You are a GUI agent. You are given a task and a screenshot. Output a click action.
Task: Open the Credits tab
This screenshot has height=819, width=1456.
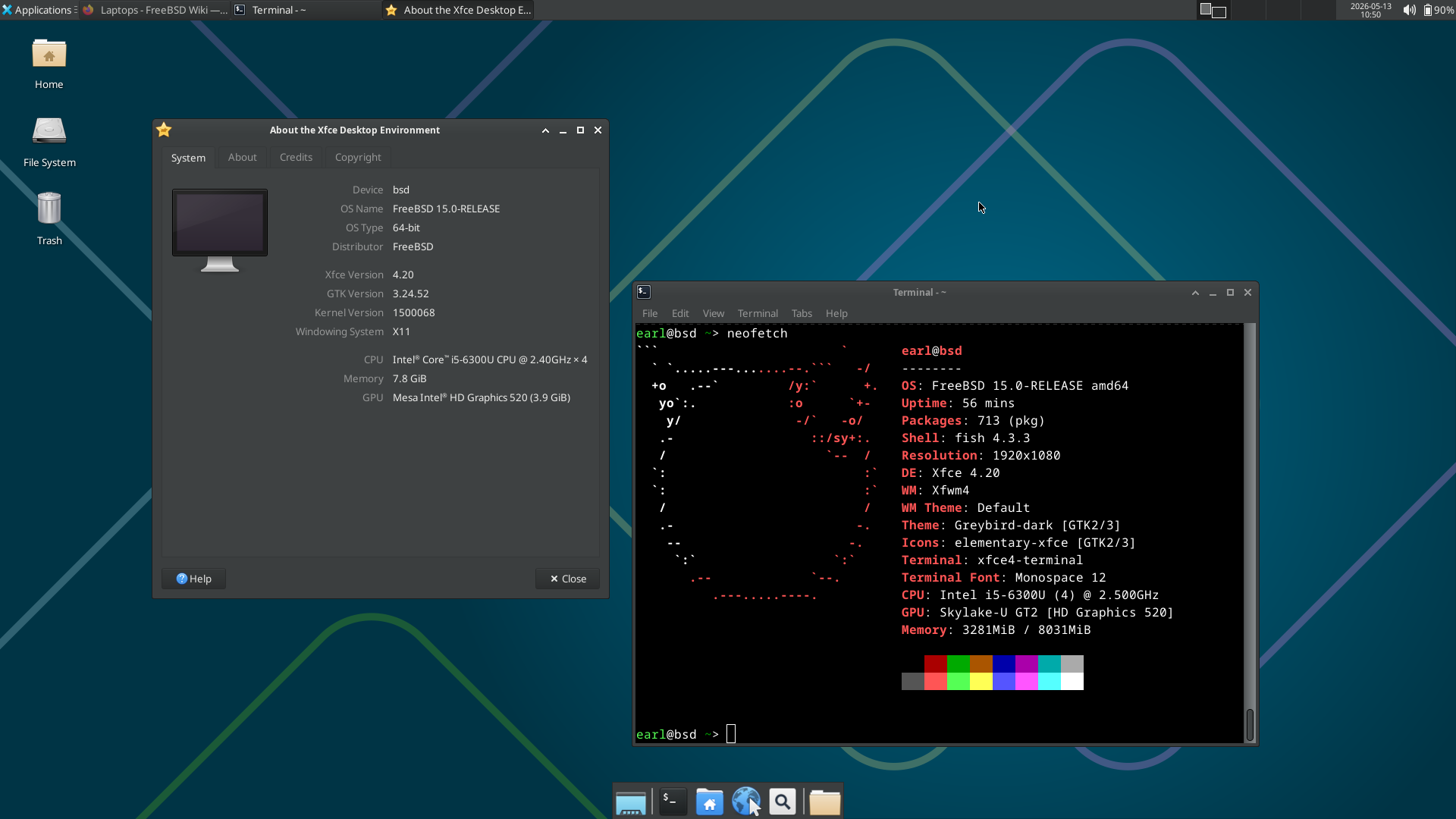pos(296,157)
